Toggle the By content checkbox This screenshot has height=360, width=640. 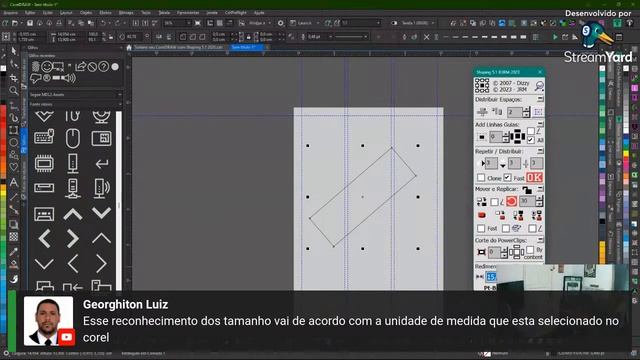click(530, 250)
